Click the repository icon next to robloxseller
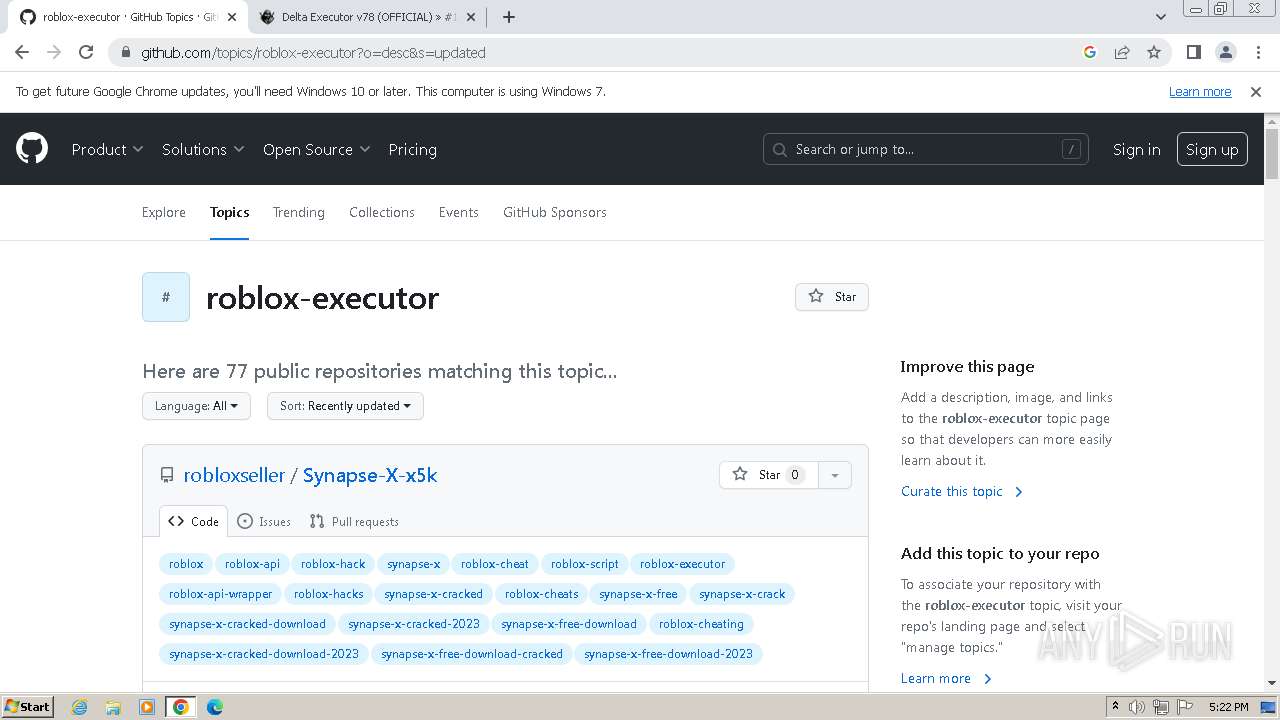The image size is (1280, 720). (x=167, y=476)
